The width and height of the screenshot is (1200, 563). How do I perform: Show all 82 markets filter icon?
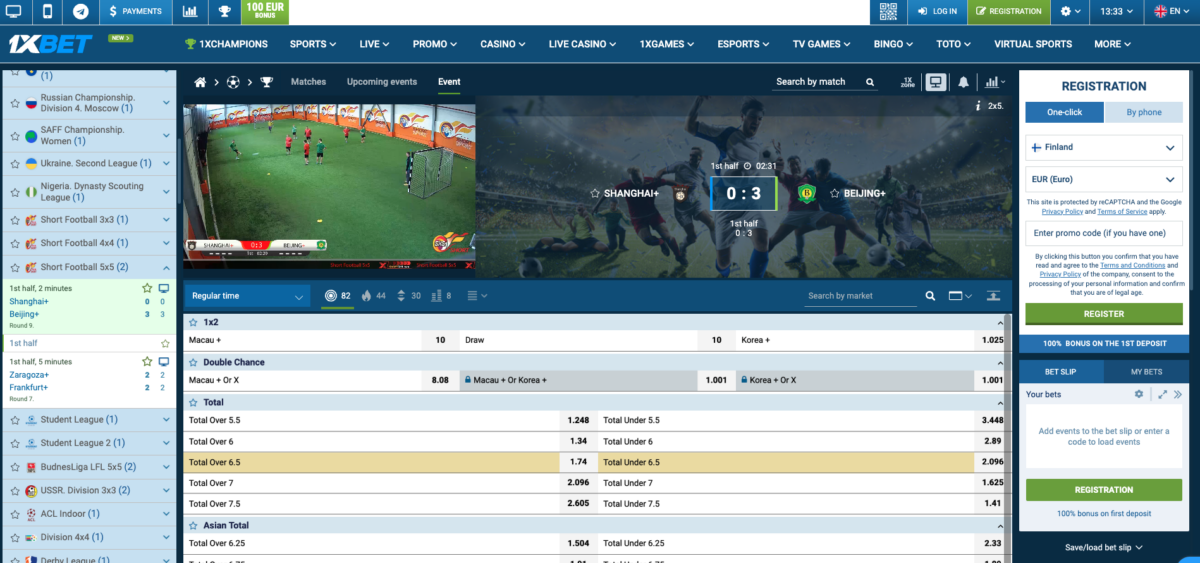click(x=338, y=296)
